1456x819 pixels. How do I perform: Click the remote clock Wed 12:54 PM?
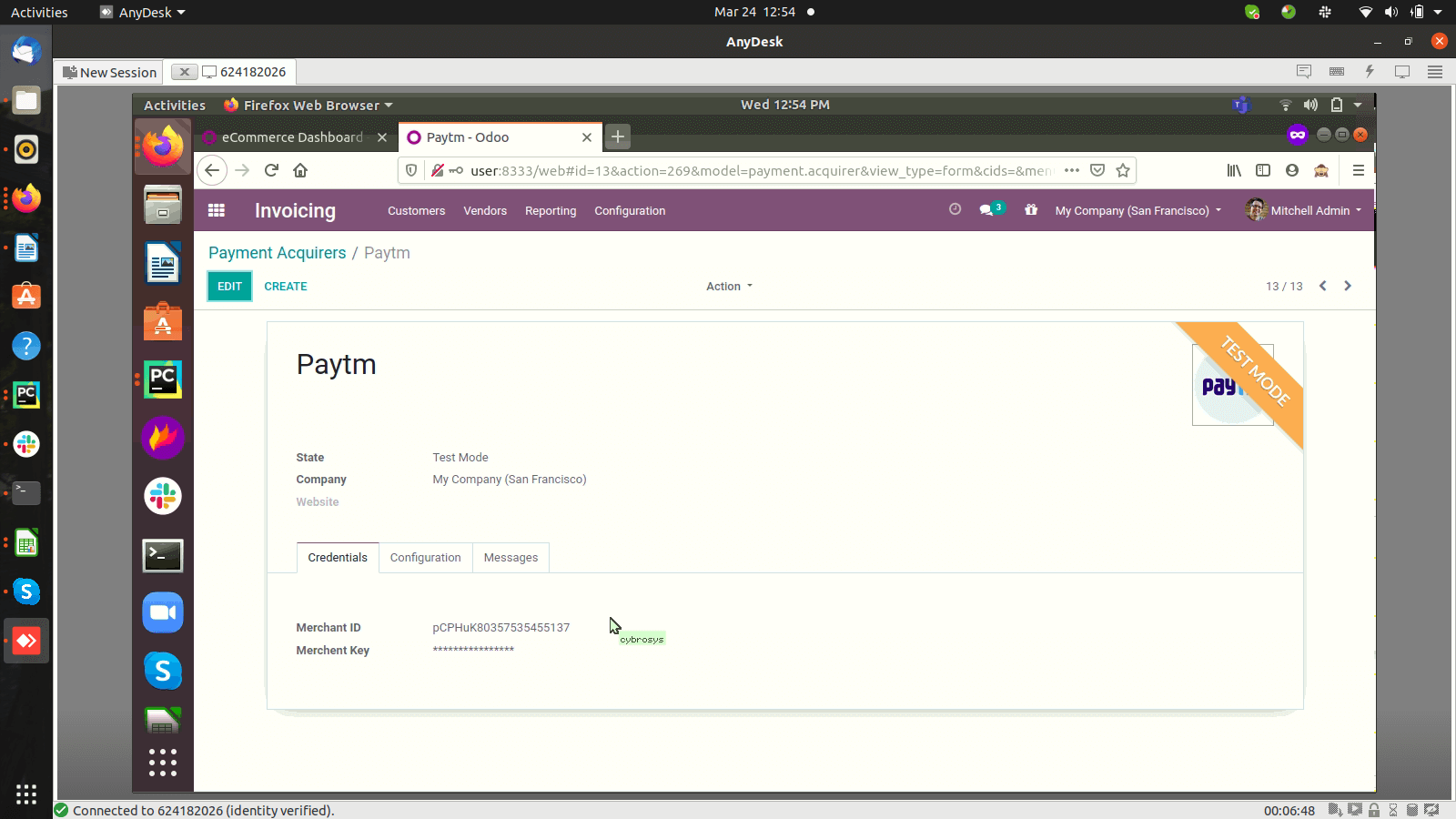pos(785,105)
